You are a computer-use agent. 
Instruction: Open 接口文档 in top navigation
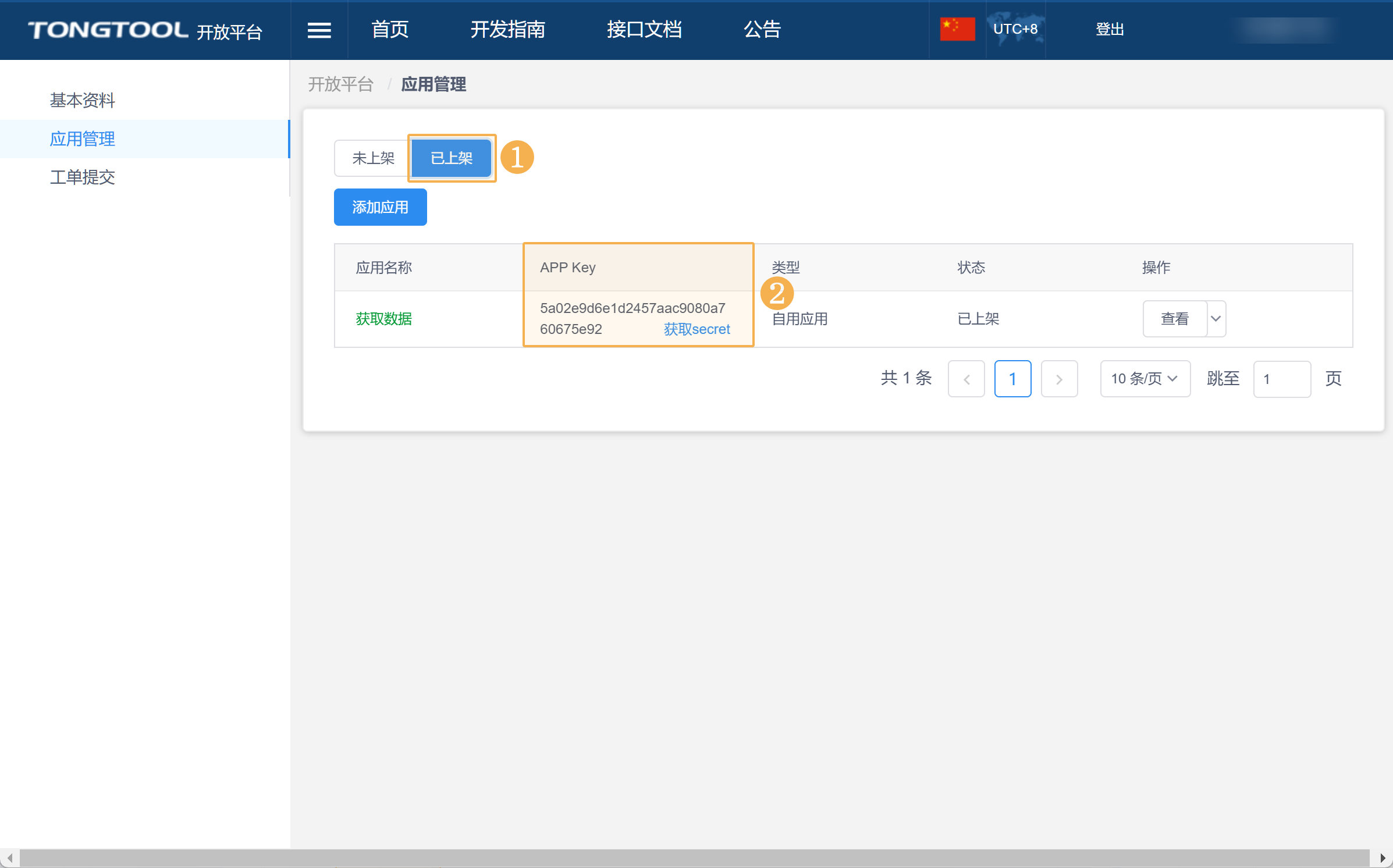click(644, 30)
